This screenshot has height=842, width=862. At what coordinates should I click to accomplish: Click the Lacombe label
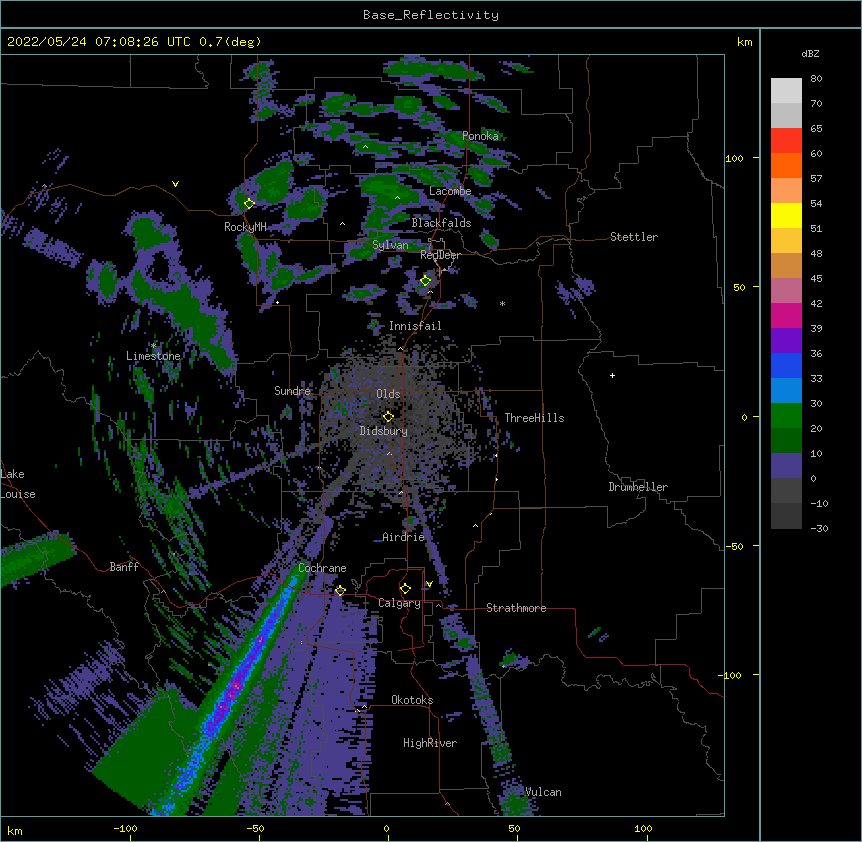point(450,191)
